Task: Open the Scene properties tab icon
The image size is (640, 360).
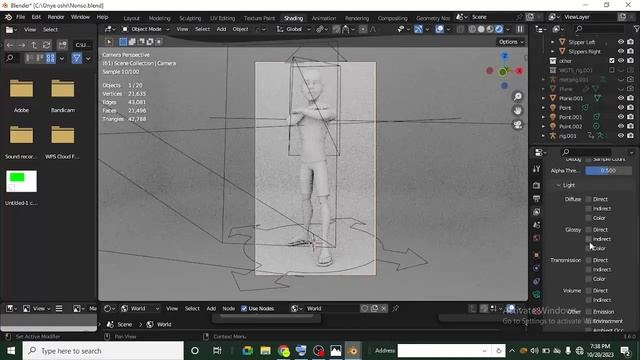Action: pyautogui.click(x=537, y=225)
